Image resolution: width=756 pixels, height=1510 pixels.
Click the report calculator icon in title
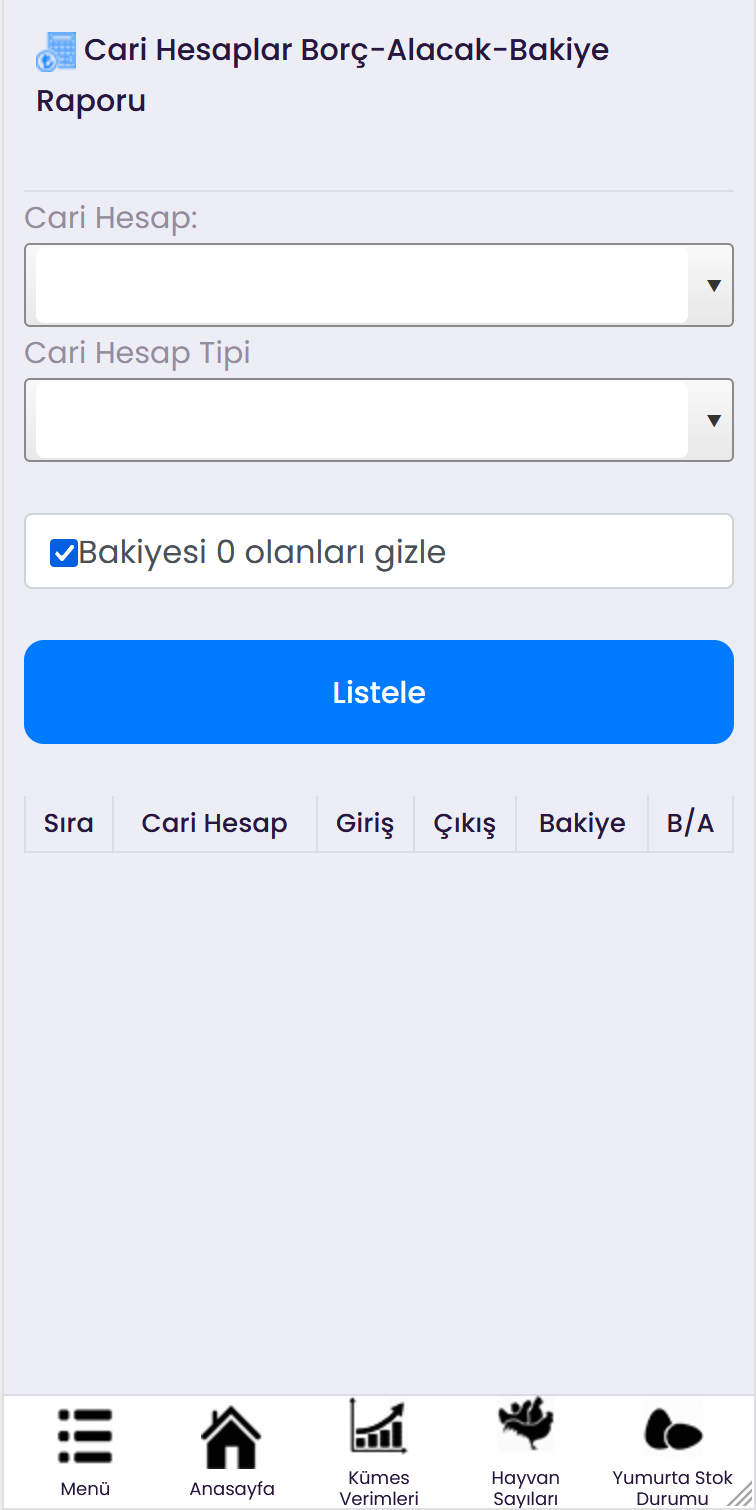(x=56, y=51)
